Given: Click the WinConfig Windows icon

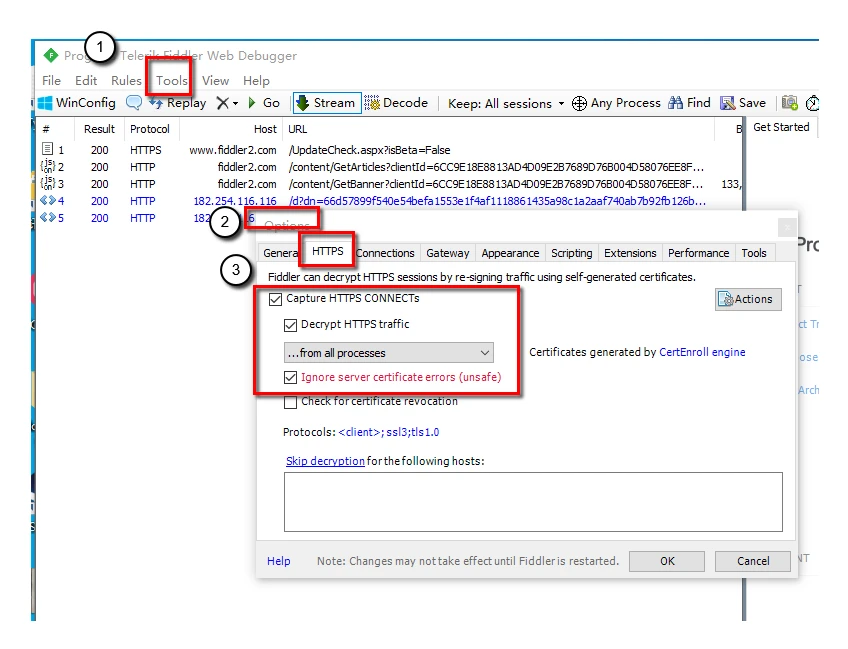Looking at the screenshot, I should (45, 103).
